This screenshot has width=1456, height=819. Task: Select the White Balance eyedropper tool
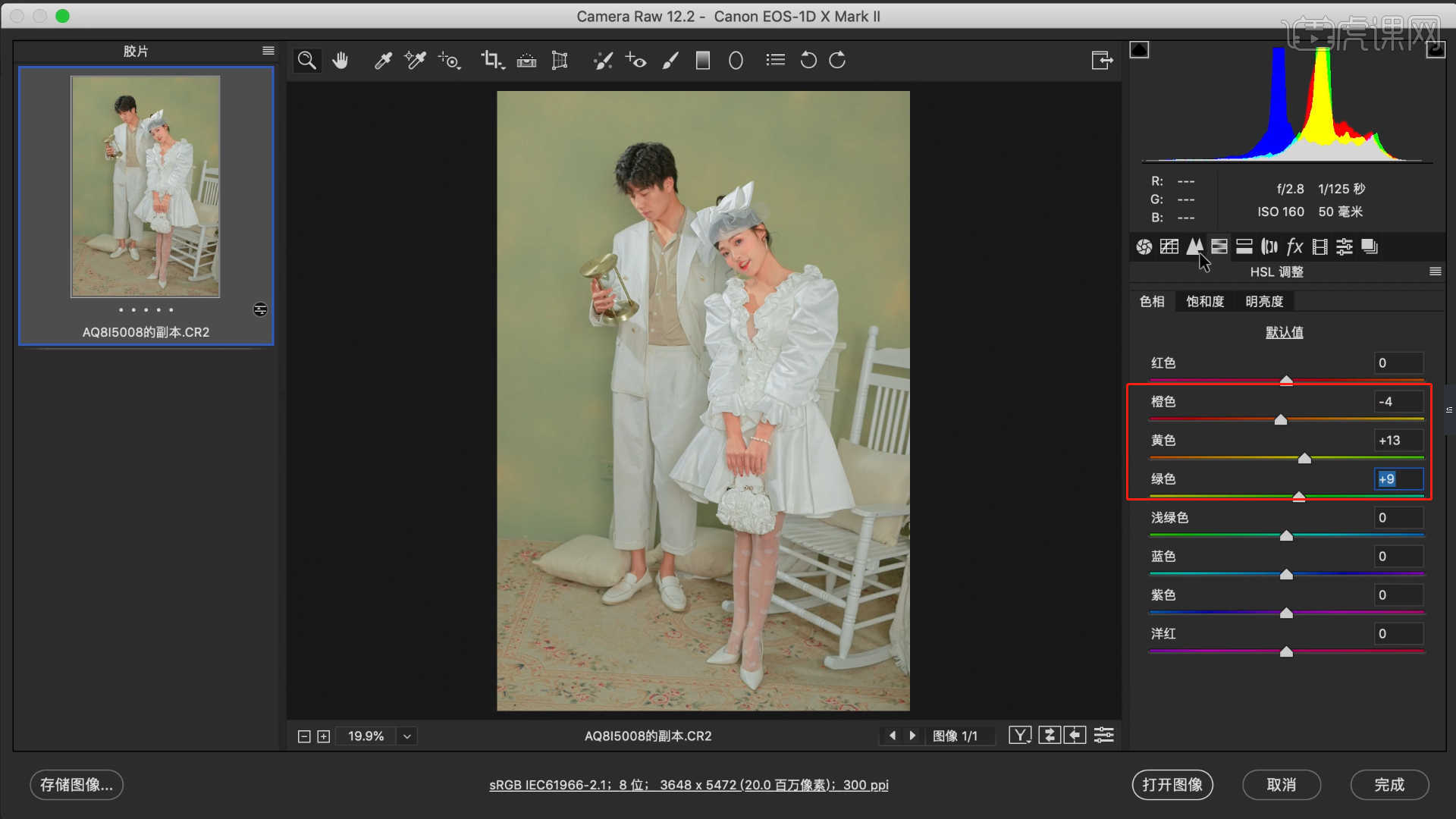tap(383, 61)
